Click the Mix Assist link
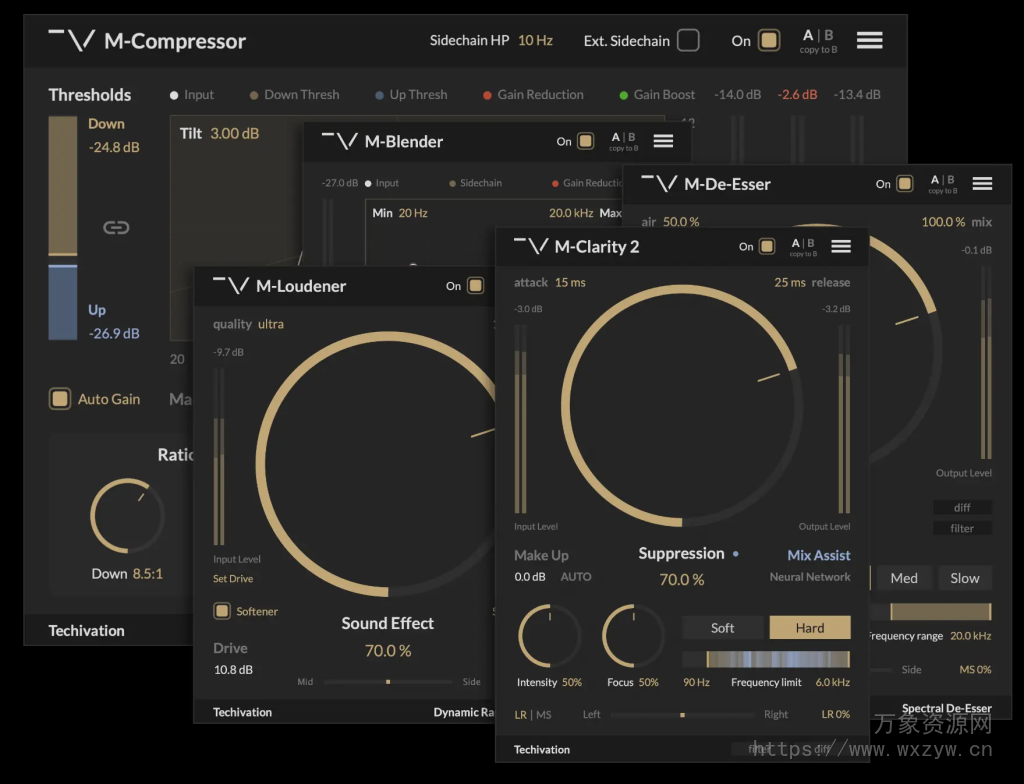 (818, 555)
